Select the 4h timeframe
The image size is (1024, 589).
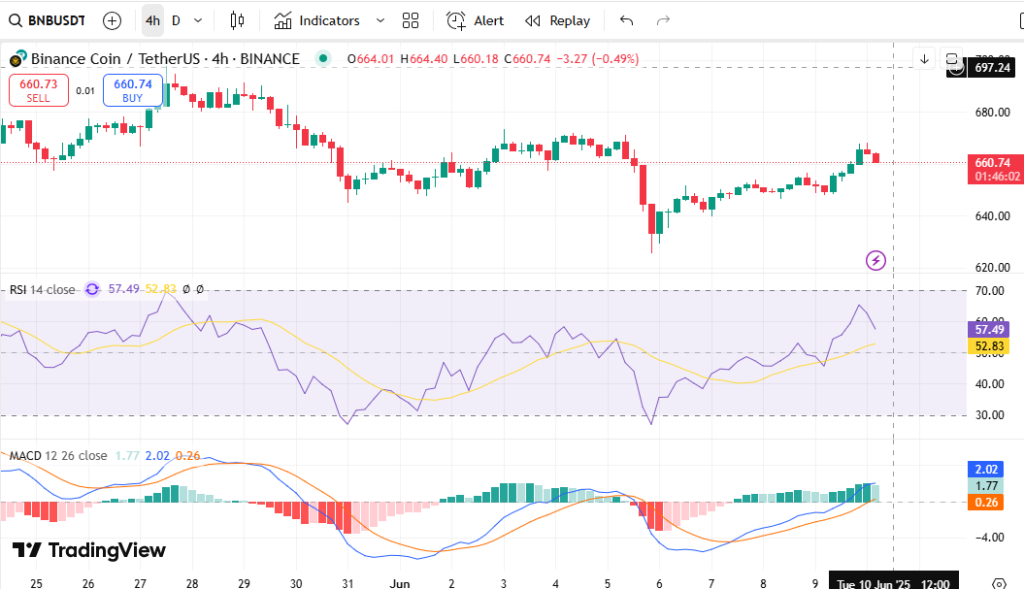(x=153, y=21)
